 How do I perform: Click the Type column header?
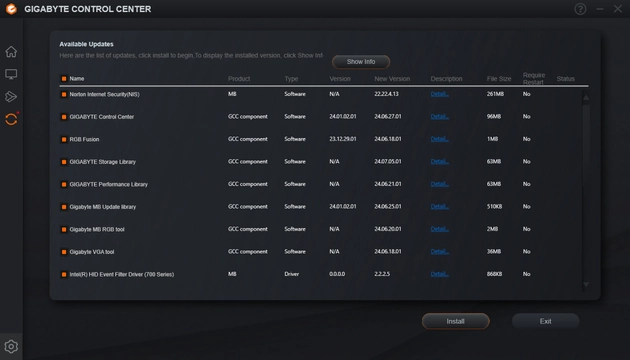click(x=291, y=79)
